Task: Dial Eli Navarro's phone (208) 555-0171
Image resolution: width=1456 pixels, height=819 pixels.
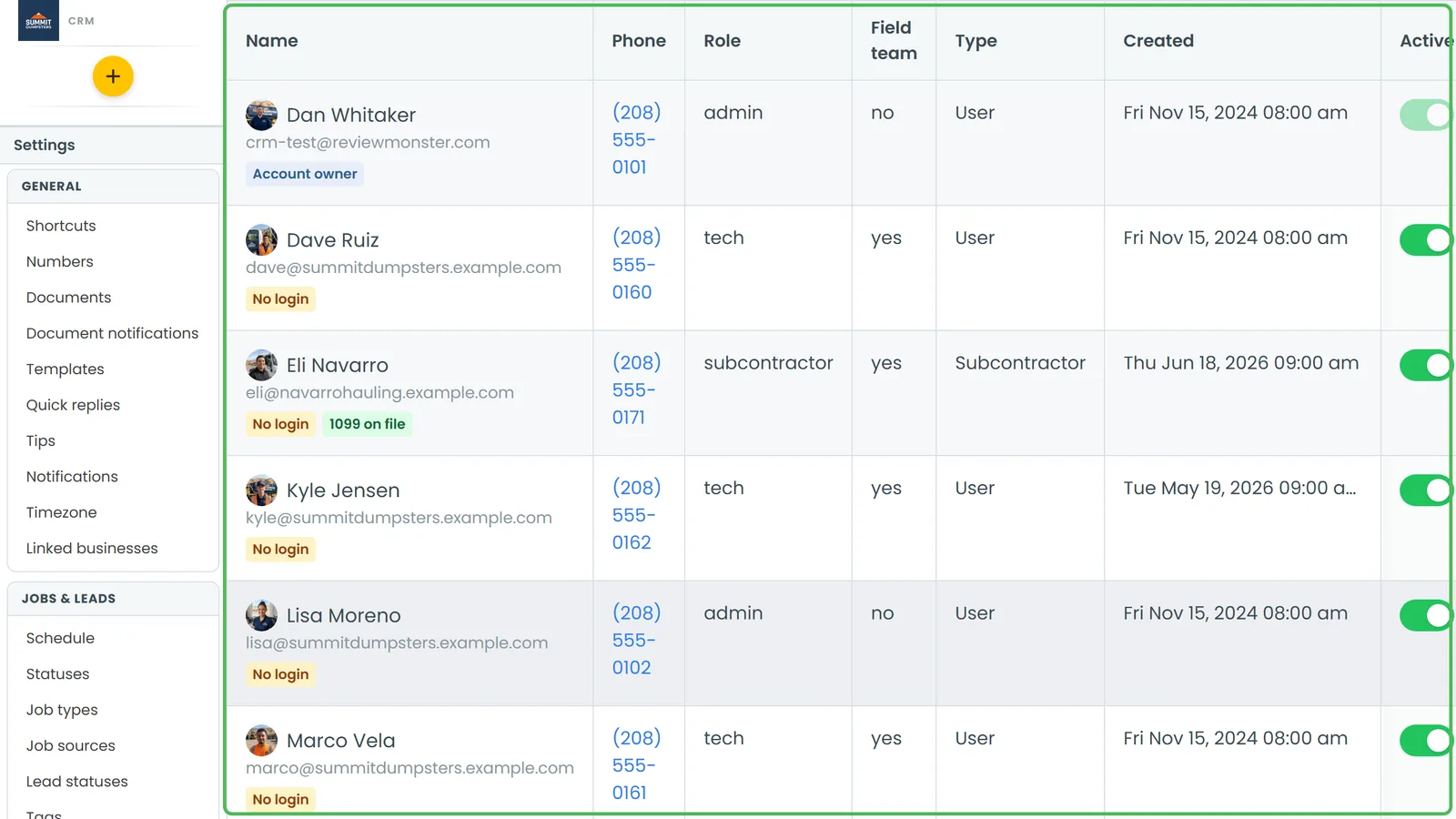Action: (x=636, y=390)
